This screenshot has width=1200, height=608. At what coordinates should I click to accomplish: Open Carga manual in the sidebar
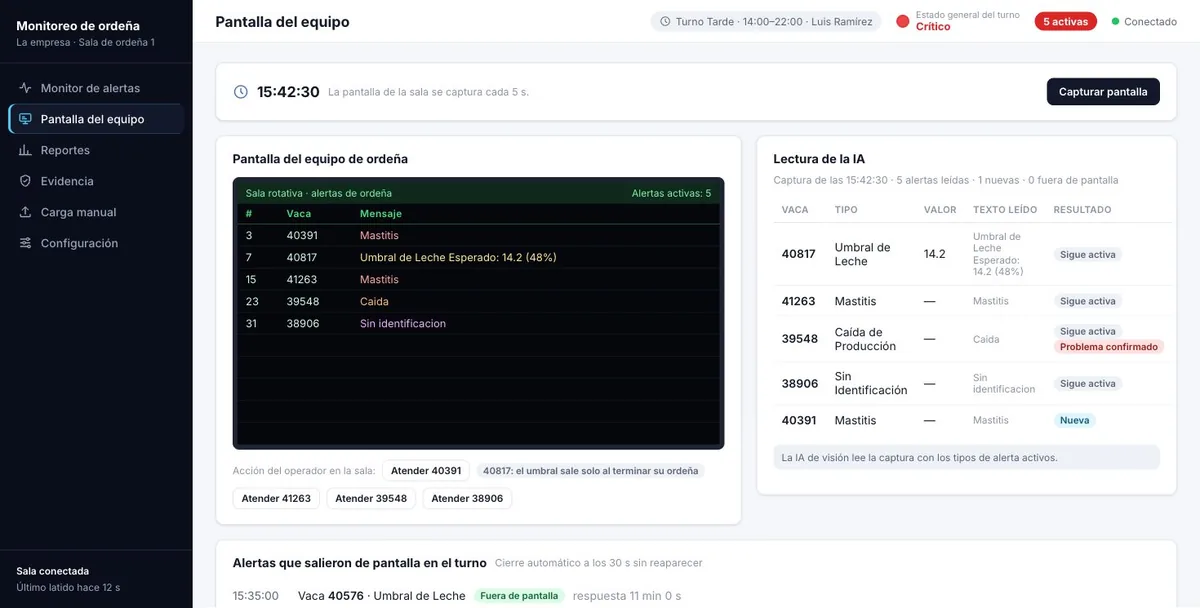tap(96, 212)
